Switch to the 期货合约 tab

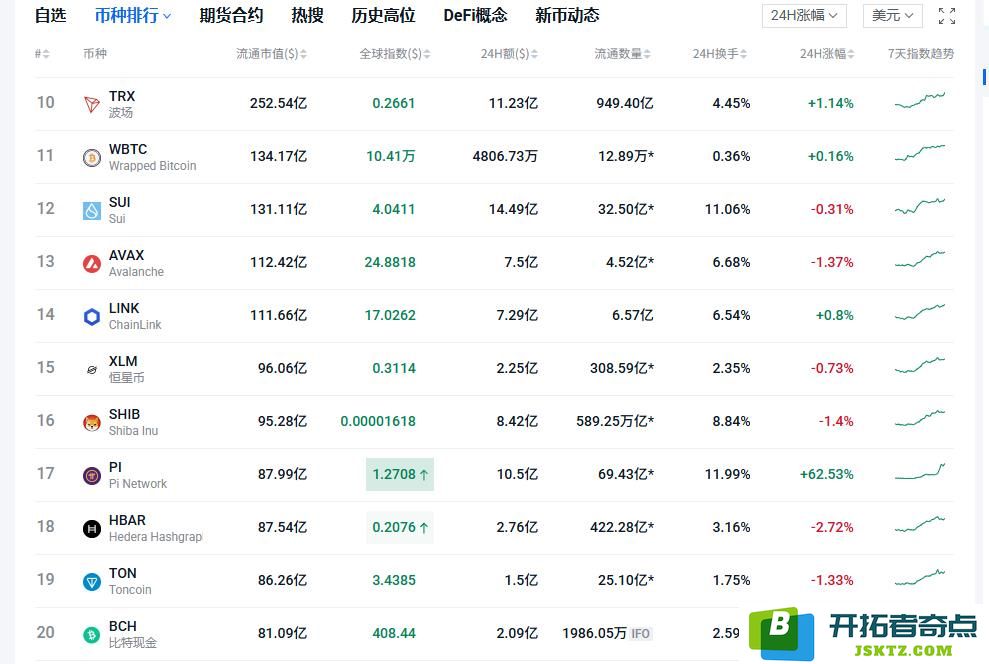(x=231, y=15)
